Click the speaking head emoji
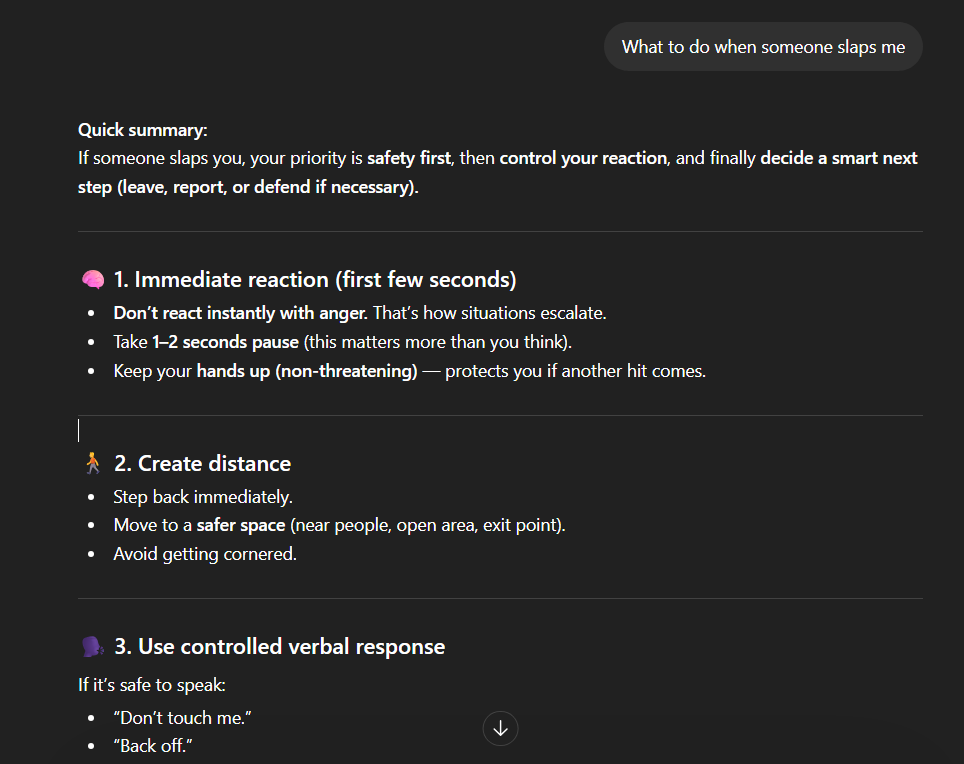 coord(93,647)
